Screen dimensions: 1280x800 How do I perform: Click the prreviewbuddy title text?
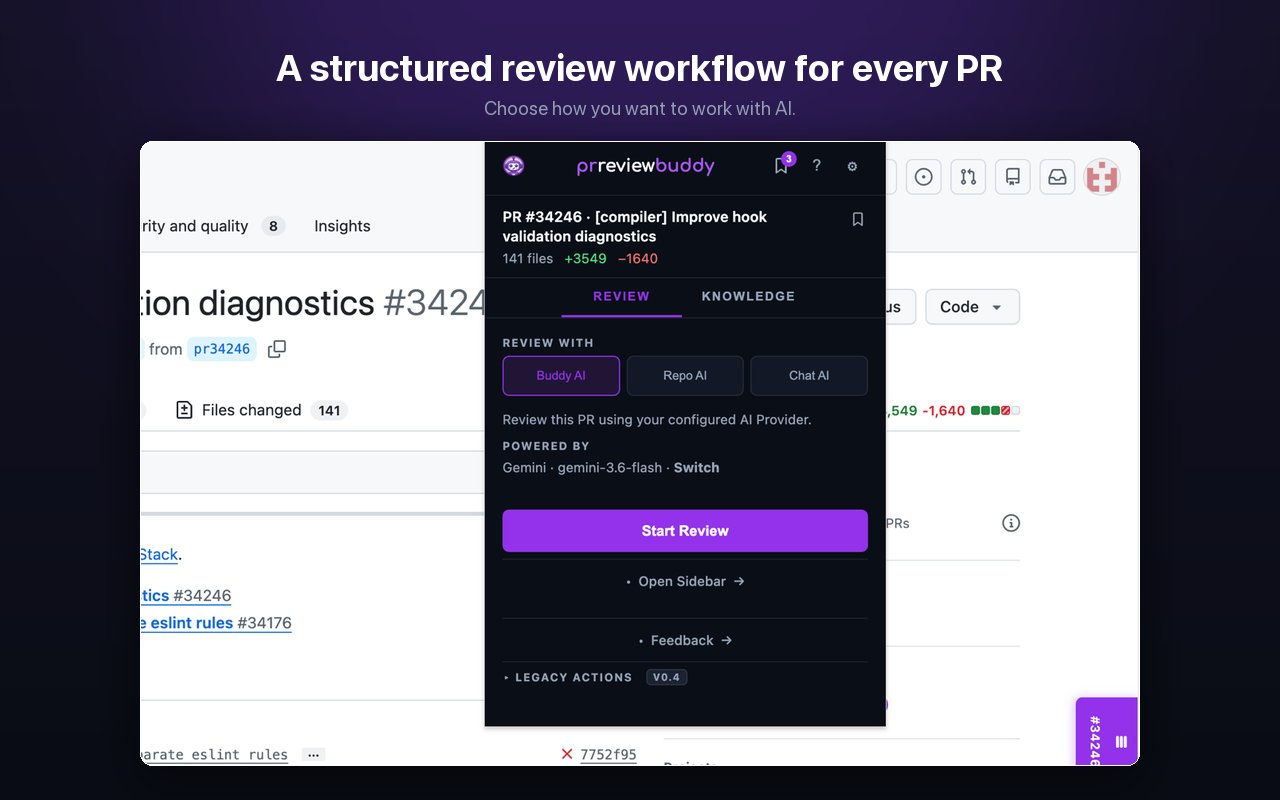[x=646, y=166]
